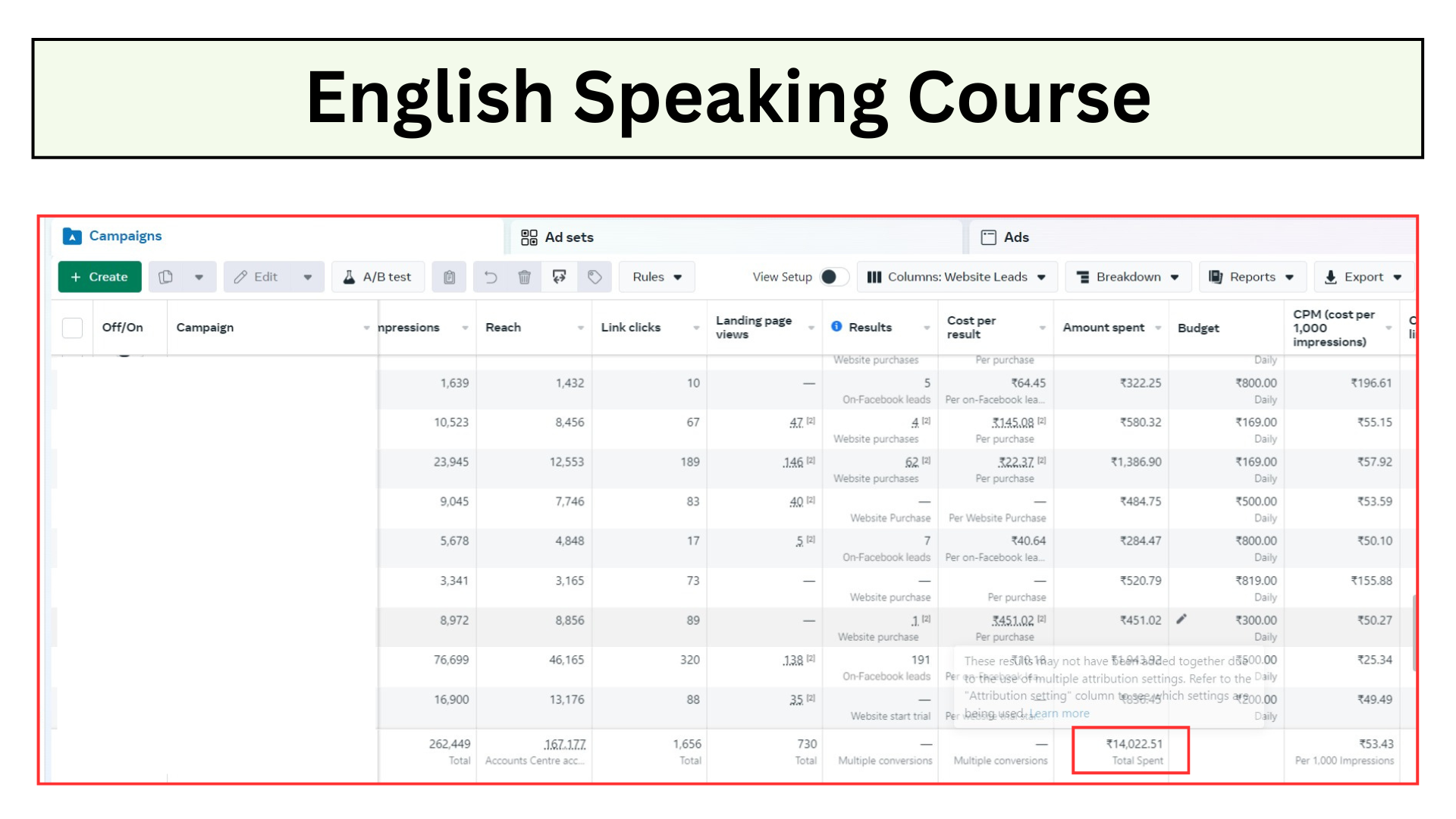Click the undo arrow icon
The width and height of the screenshot is (1456, 819).
click(x=491, y=277)
